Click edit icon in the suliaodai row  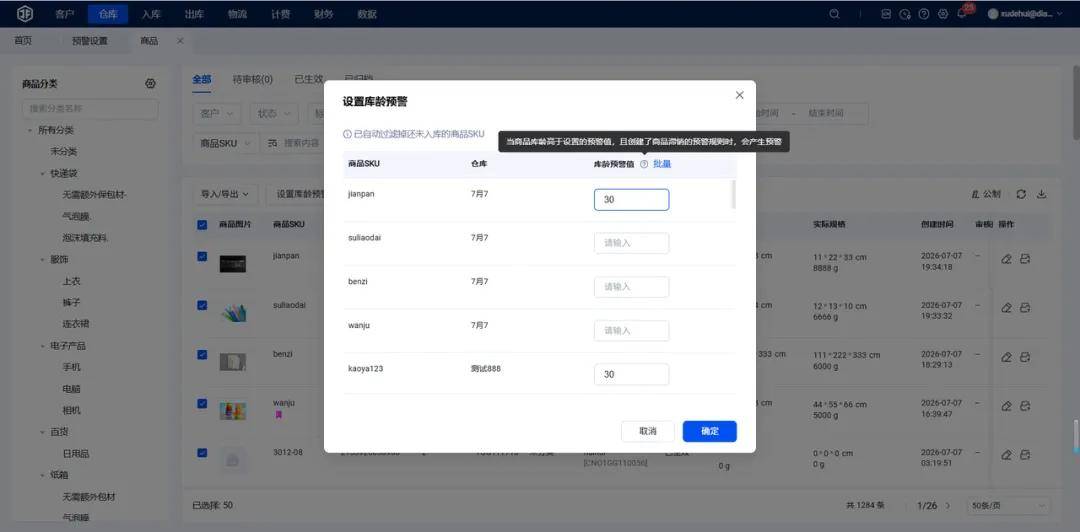pyautogui.click(x=1006, y=308)
